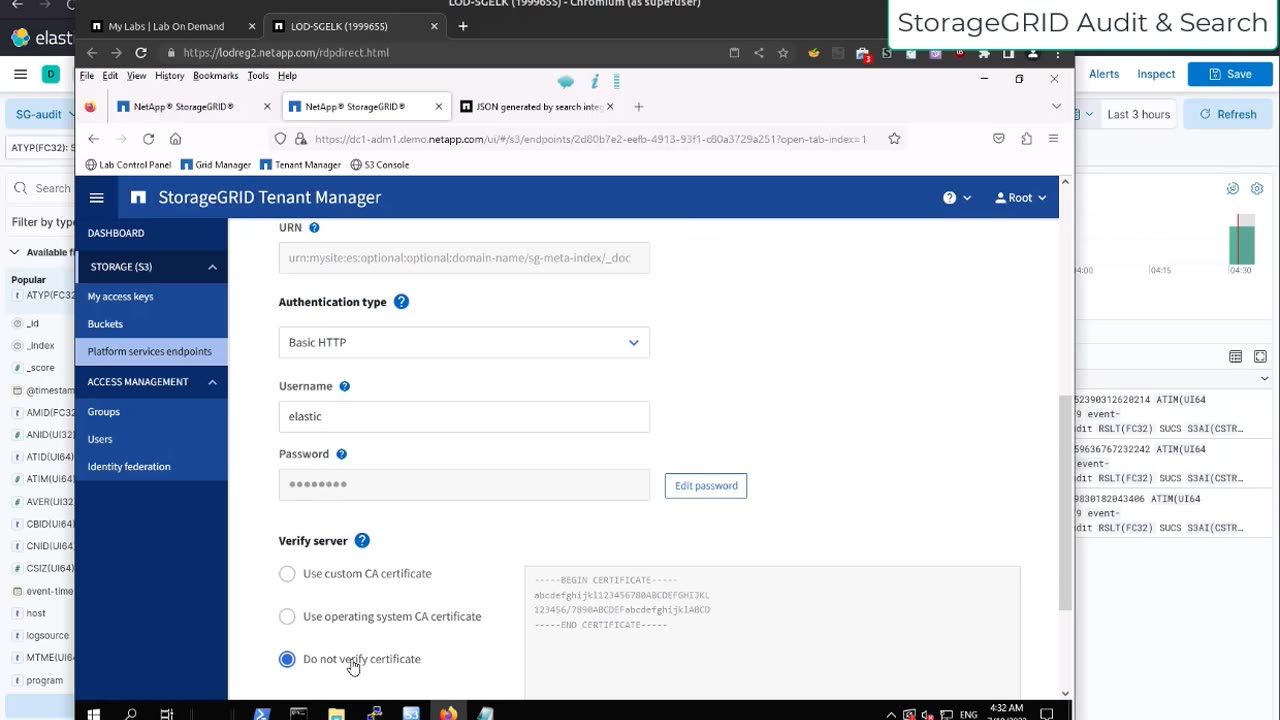Open the Firefox History menu
This screenshot has width=1280, height=720.
(x=169, y=76)
